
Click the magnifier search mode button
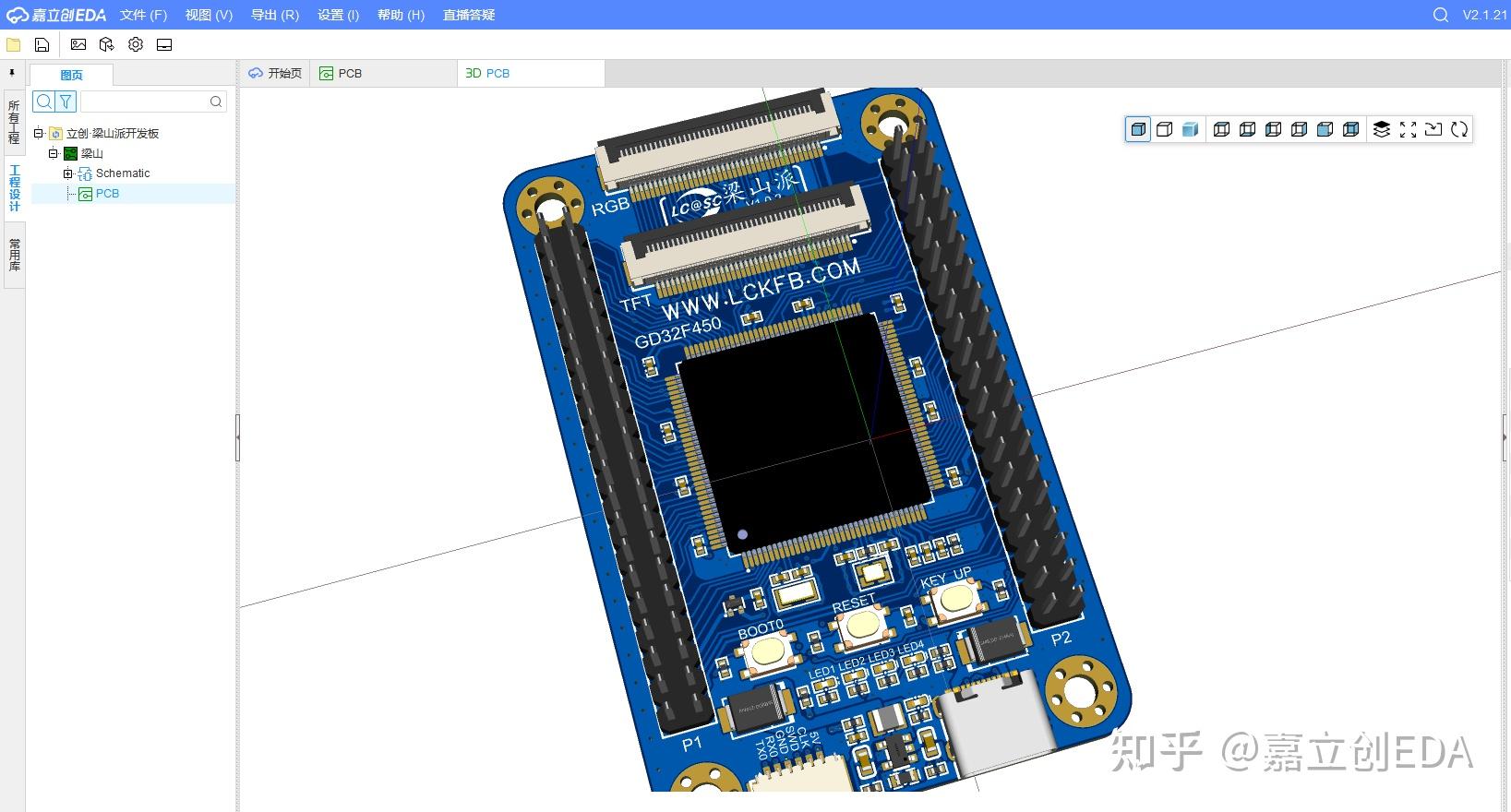coord(43,101)
